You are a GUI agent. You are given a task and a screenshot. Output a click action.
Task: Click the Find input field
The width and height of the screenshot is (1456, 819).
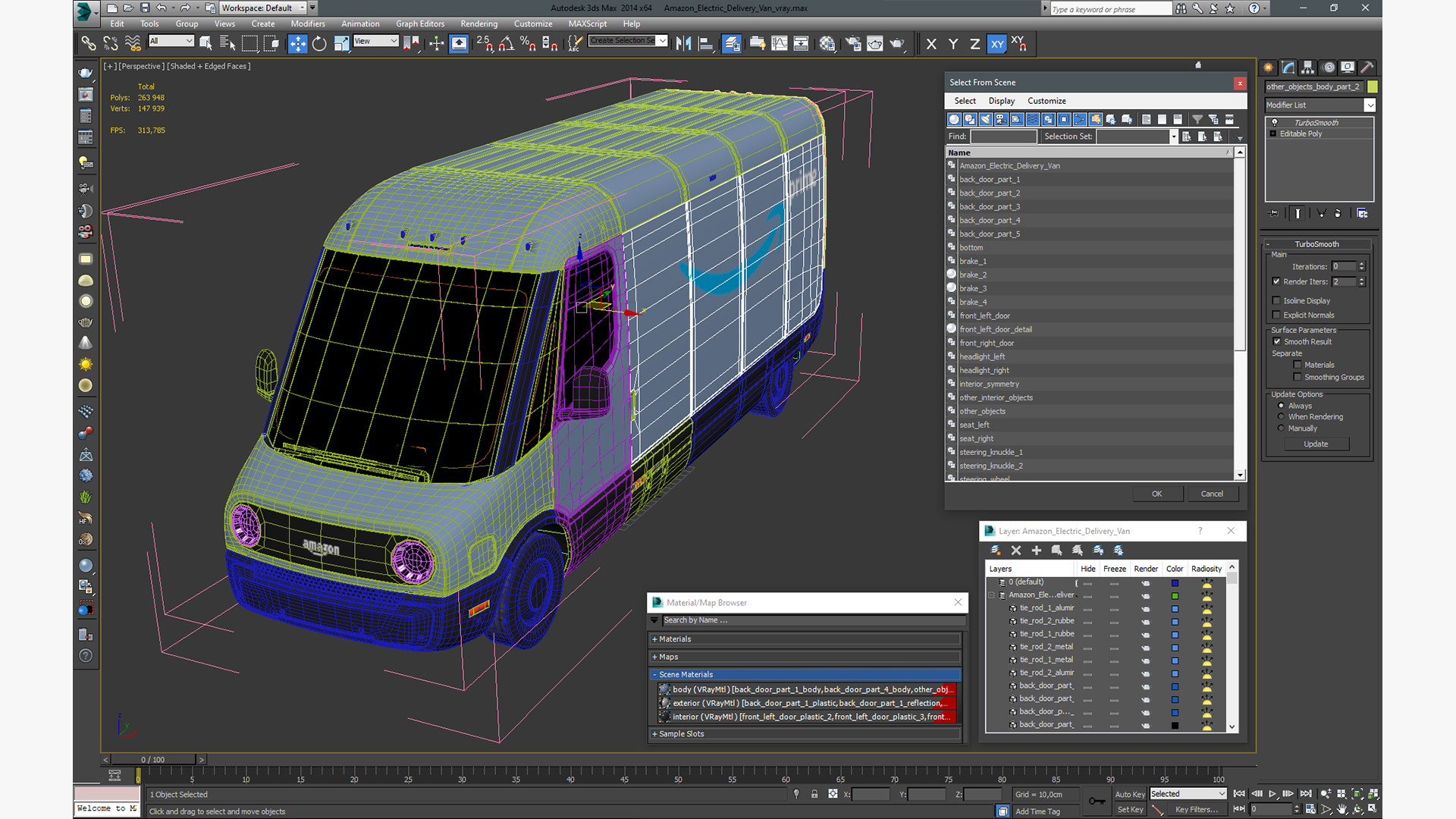[1003, 136]
